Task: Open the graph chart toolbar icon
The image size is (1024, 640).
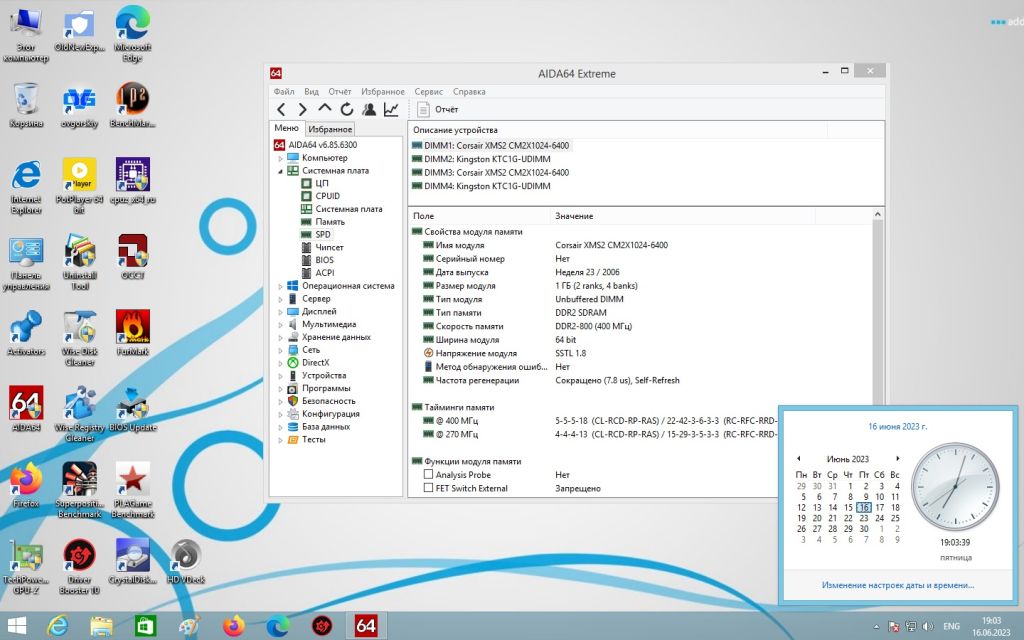Action: pyautogui.click(x=391, y=109)
